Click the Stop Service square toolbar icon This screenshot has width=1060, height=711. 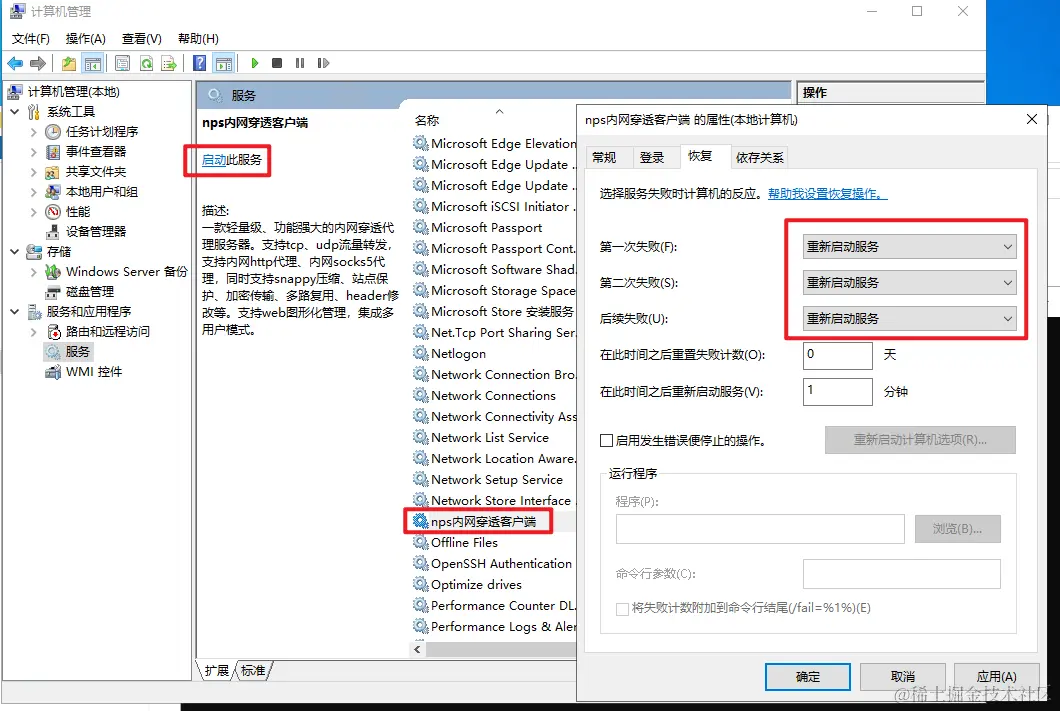(x=277, y=63)
